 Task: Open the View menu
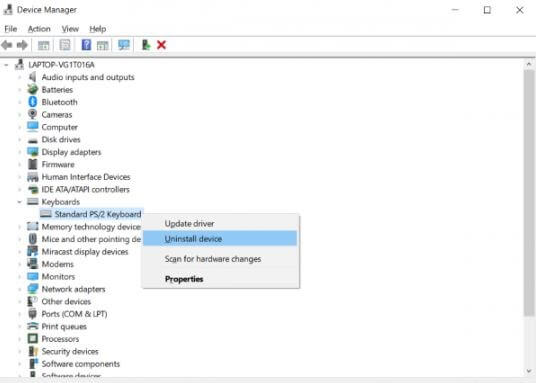70,29
